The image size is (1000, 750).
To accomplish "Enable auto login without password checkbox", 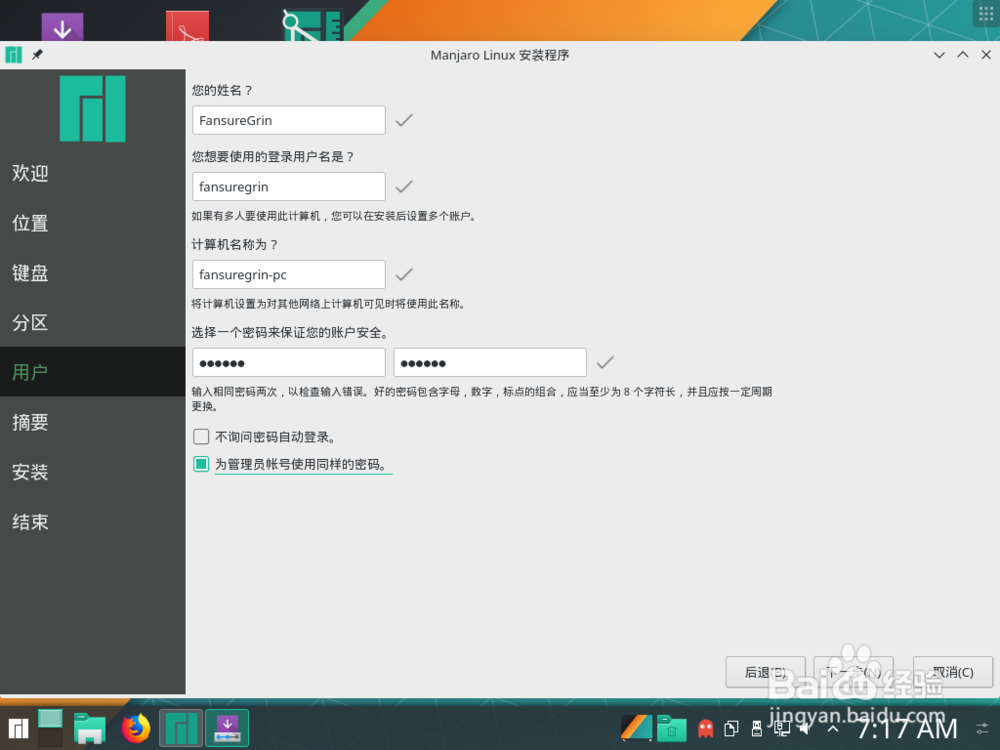I will point(201,437).
